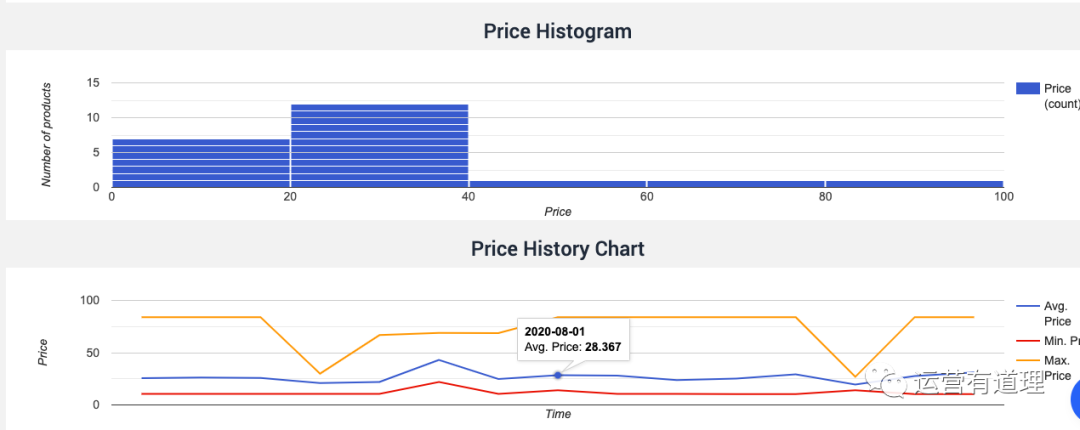1080x430 pixels.
Task: Click the Price History Chart heading
Action: pos(557,248)
